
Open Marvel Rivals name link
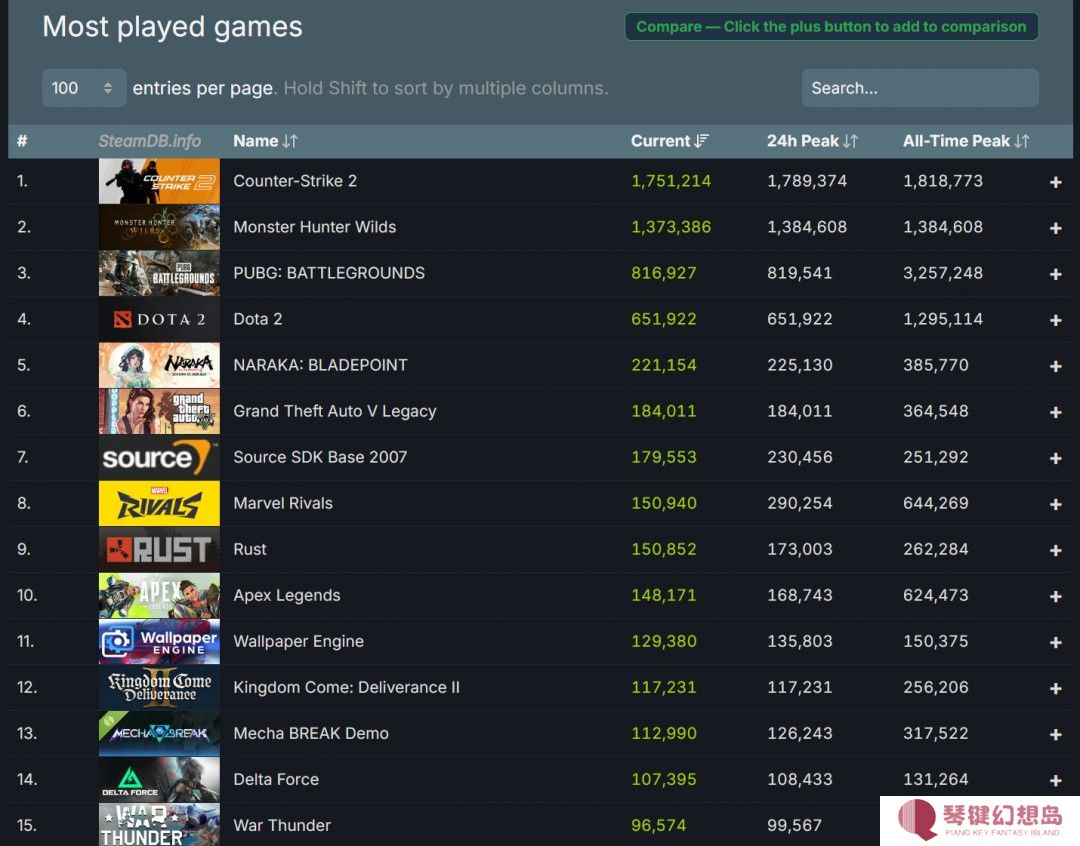point(283,504)
